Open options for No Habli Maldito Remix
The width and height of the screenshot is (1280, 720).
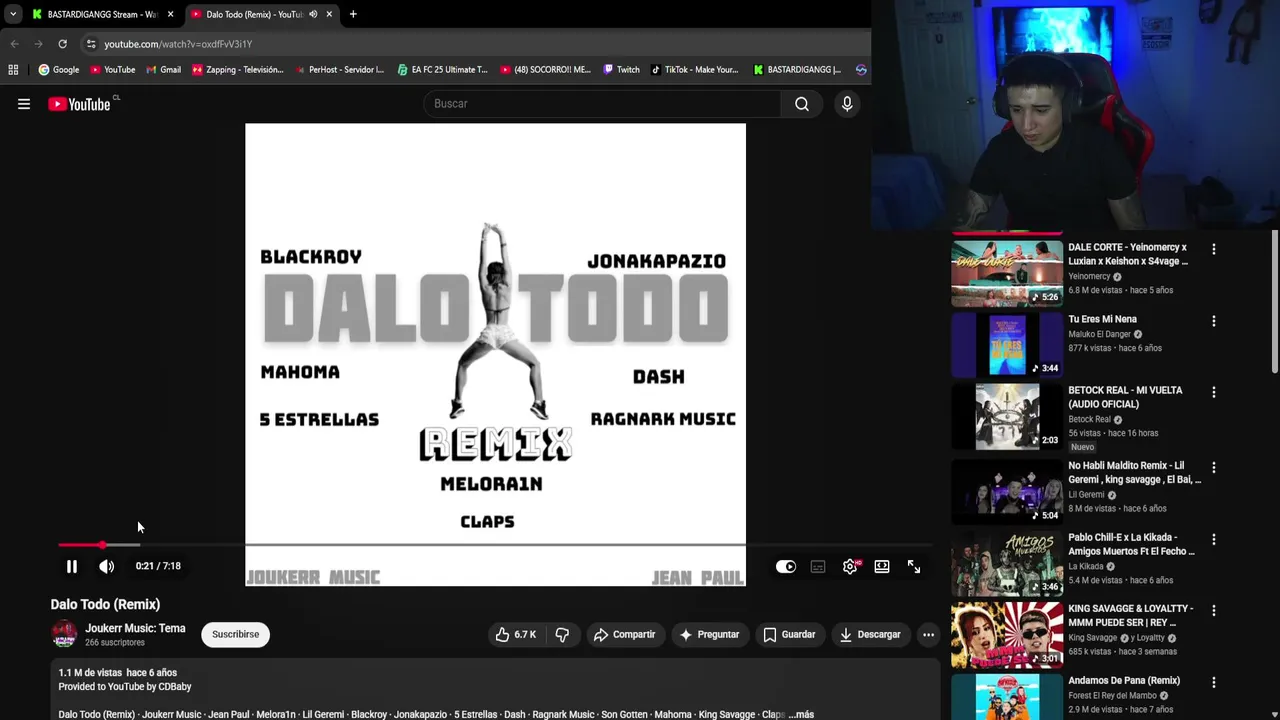pyautogui.click(x=1214, y=467)
